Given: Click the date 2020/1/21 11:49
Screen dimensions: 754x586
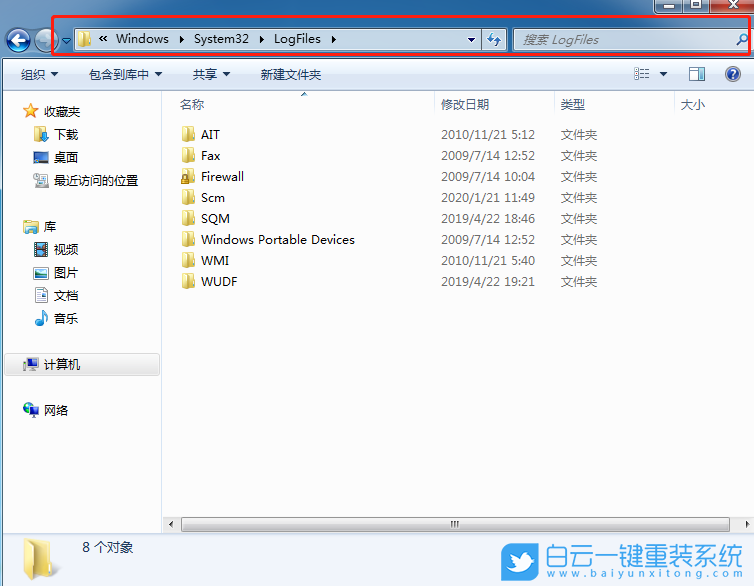Looking at the screenshot, I should [x=488, y=198].
